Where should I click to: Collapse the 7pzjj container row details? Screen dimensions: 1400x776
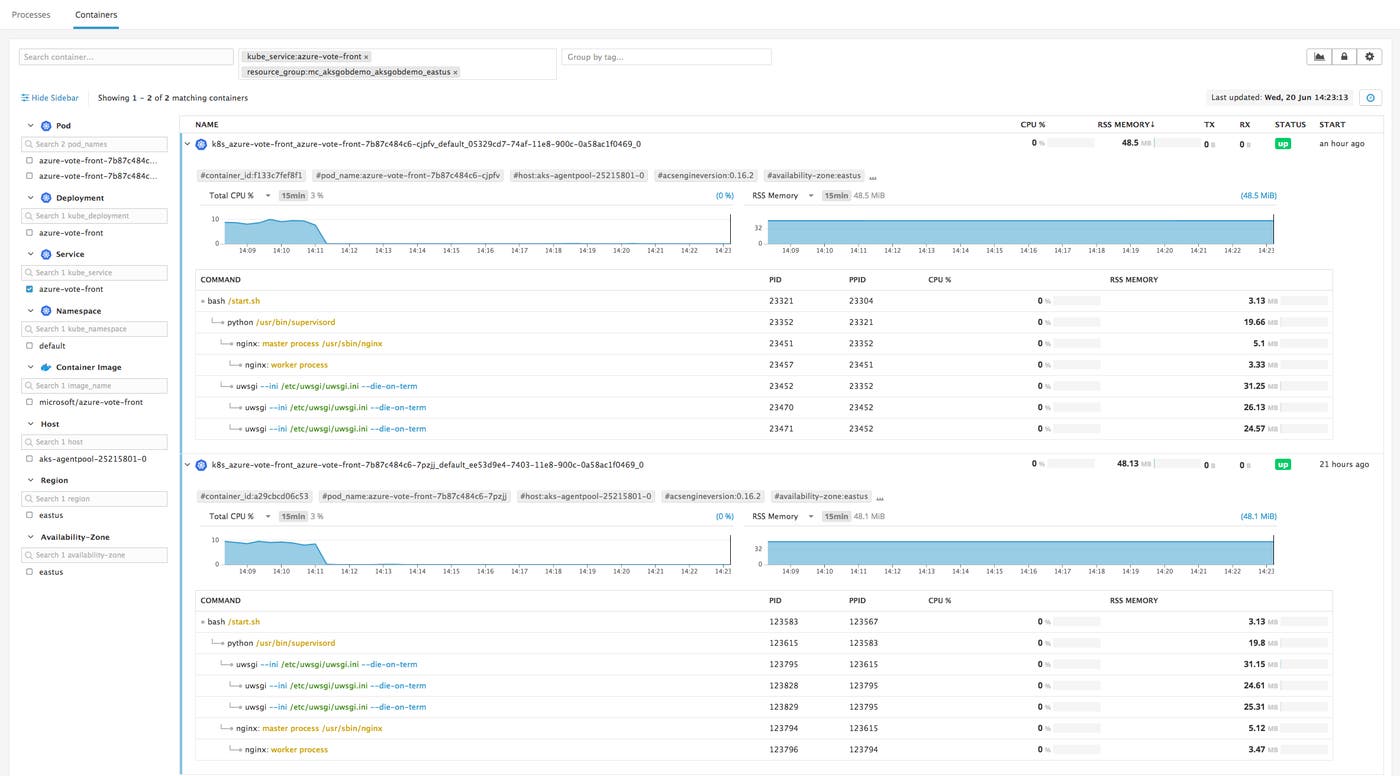188,465
